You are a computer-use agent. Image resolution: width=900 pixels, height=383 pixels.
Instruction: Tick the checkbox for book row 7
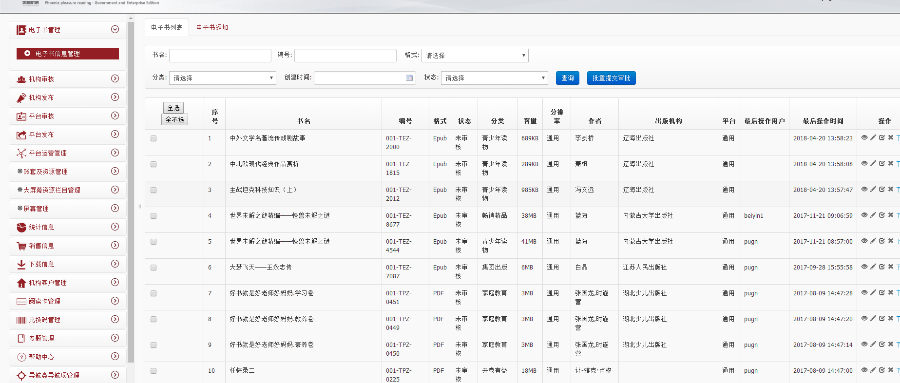coord(153,293)
